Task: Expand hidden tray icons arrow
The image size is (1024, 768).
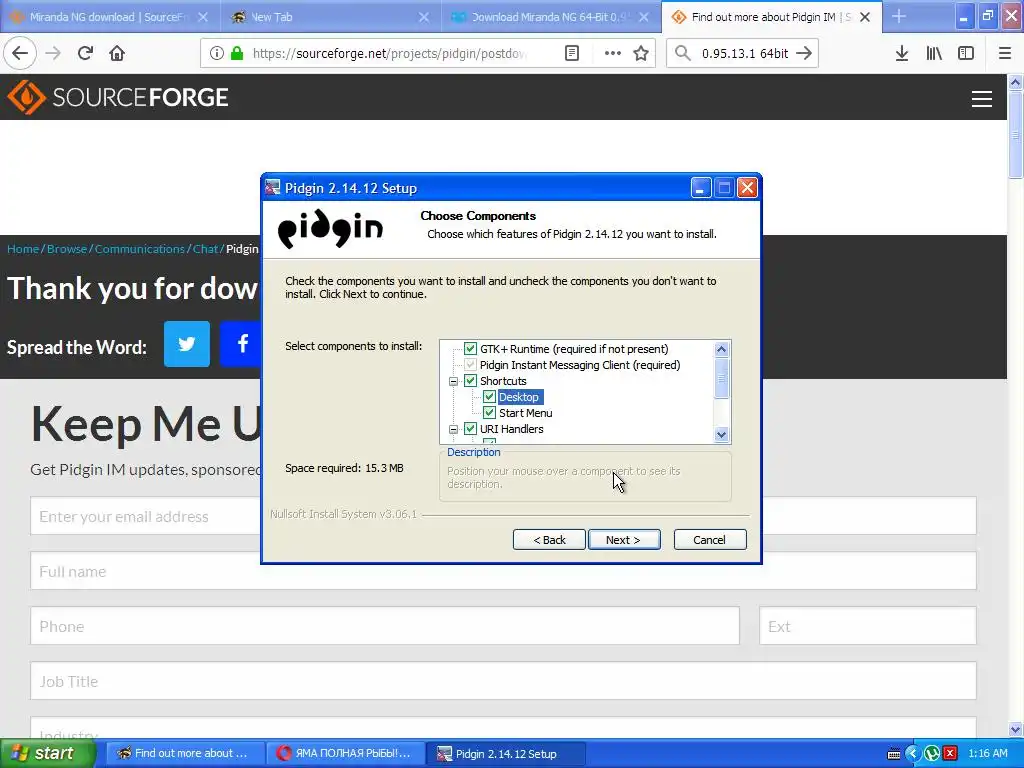Action: pos(912,753)
